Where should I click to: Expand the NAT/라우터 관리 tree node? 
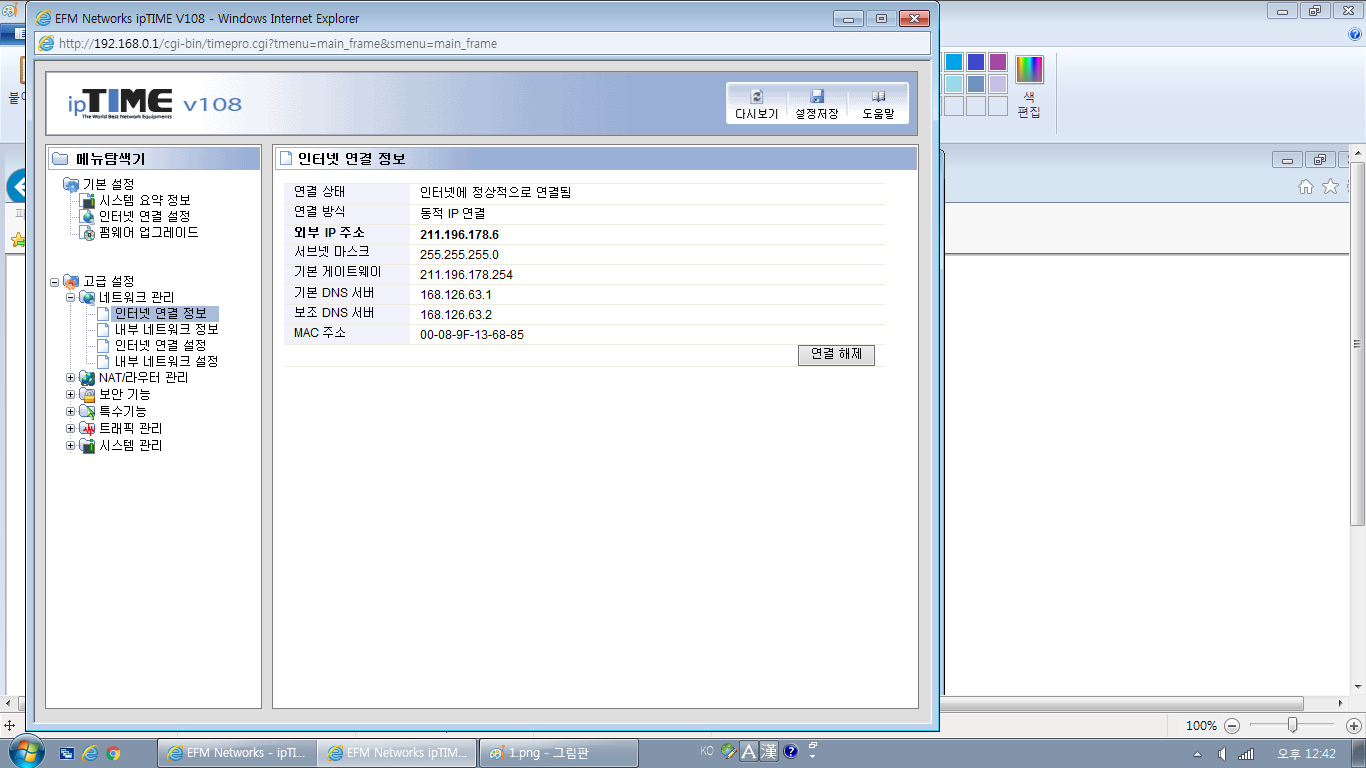click(70, 378)
